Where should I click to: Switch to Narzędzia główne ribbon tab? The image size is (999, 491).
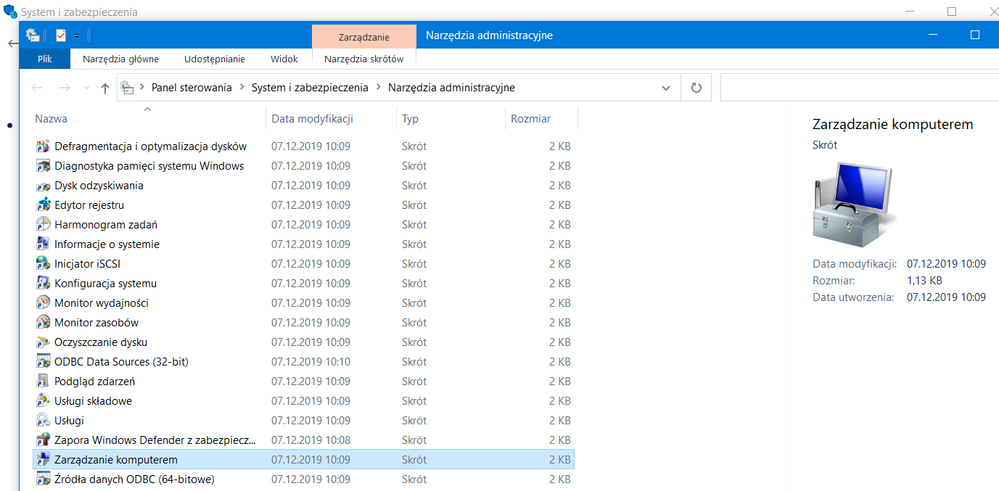[x=120, y=59]
